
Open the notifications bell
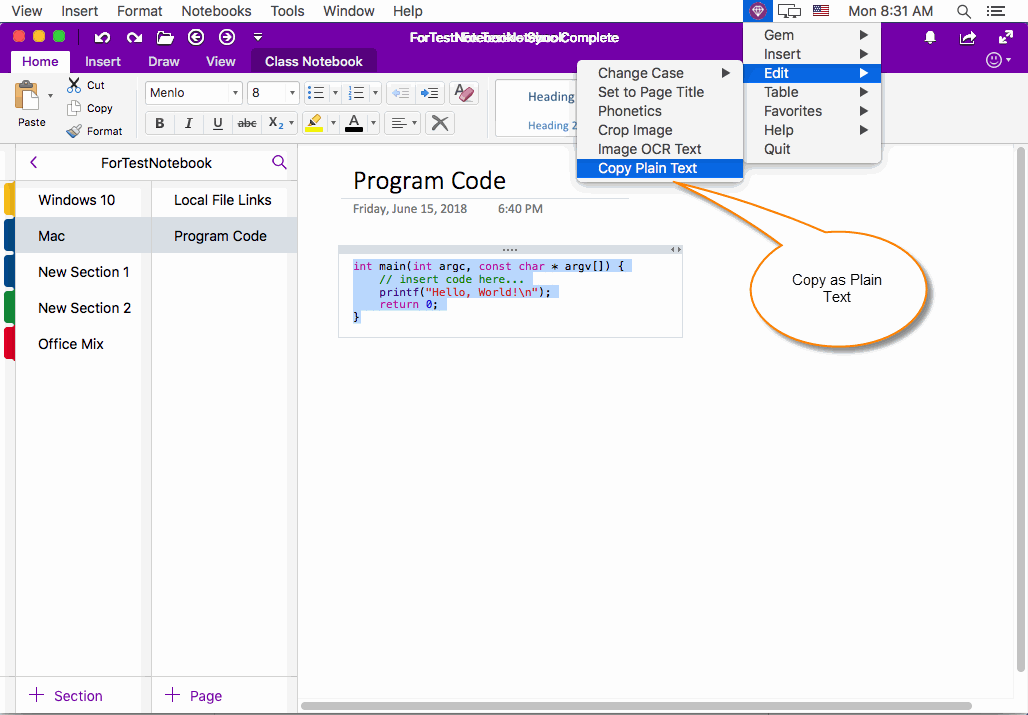click(930, 37)
